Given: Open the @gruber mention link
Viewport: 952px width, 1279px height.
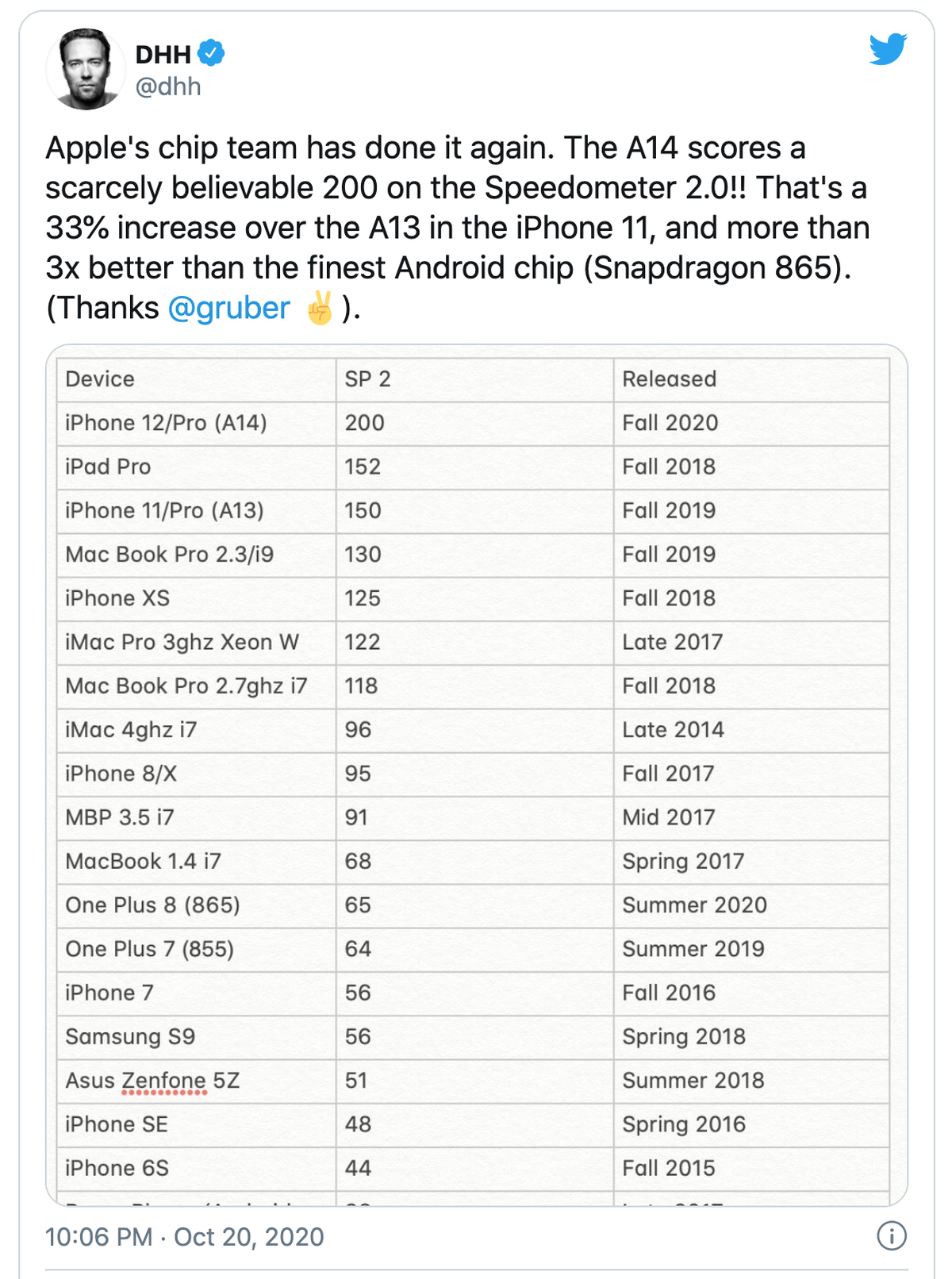Looking at the screenshot, I should pos(229,308).
